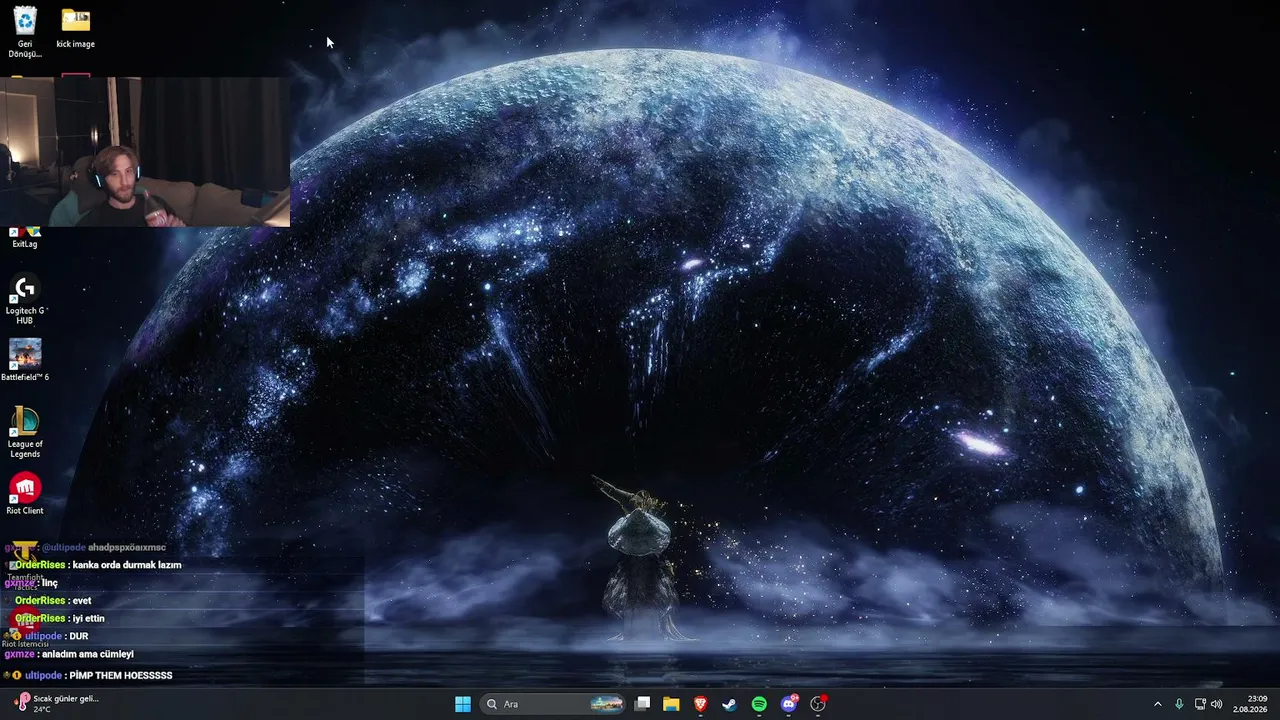Open Spotify from the taskbar
The width and height of the screenshot is (1280, 720).
point(759,704)
